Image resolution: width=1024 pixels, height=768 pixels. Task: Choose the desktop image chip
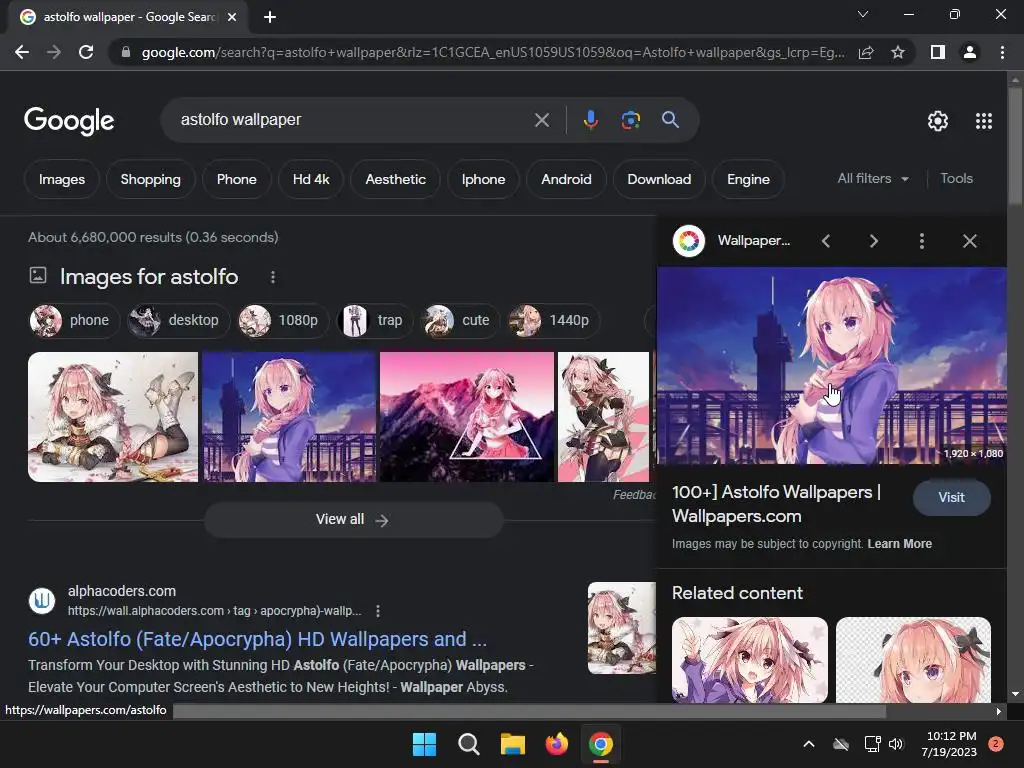[x=178, y=321]
